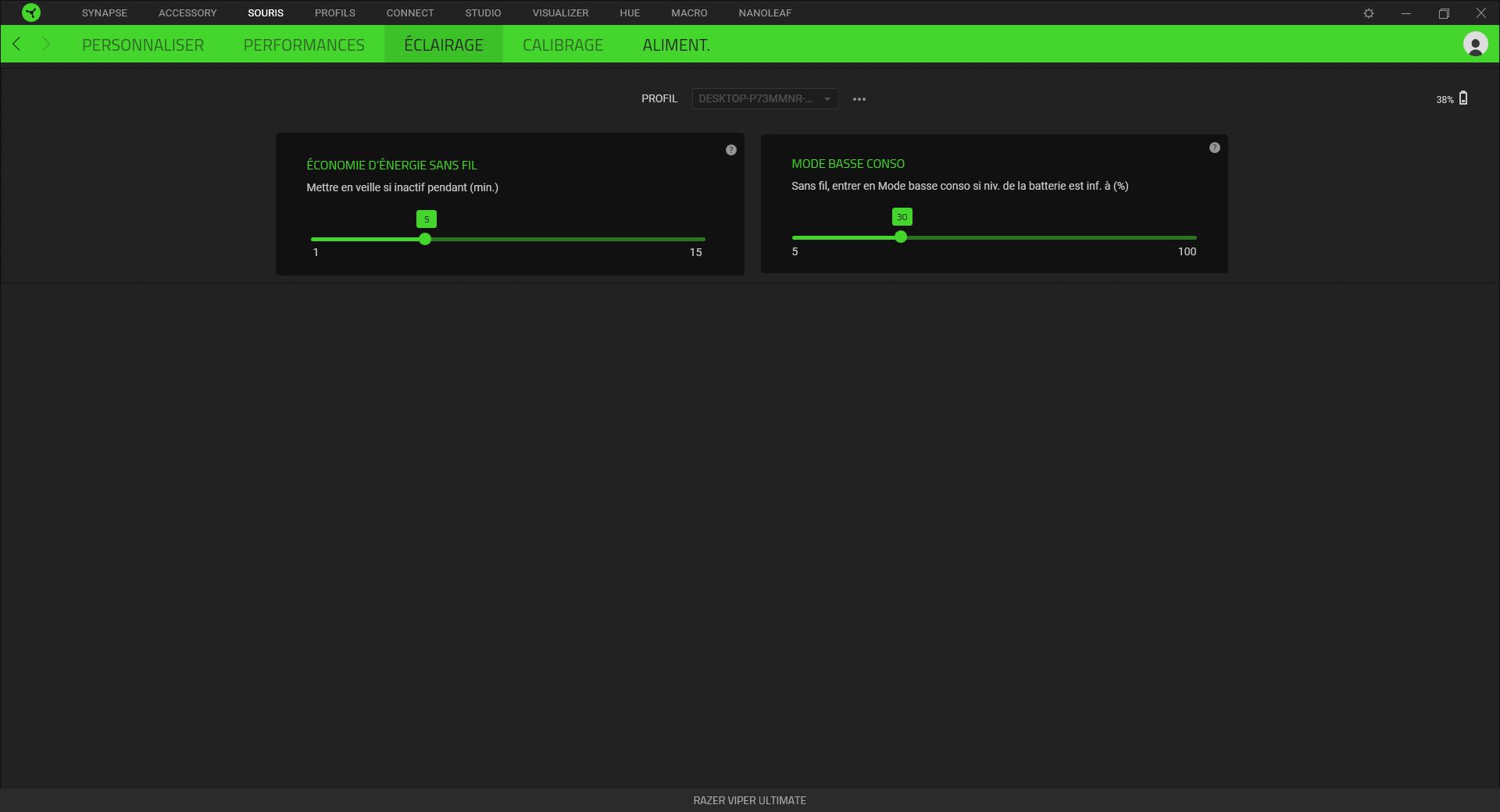
Task: Close the Razer Synapse window
Action: 1481,13
